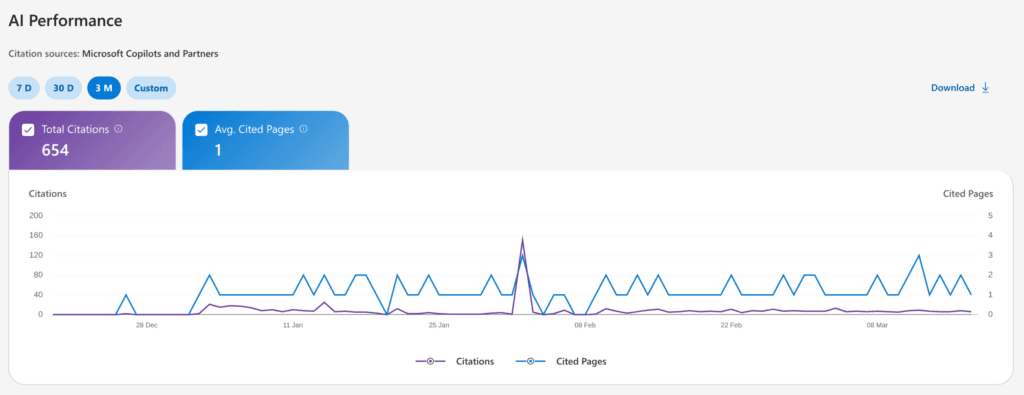This screenshot has width=1024, height=395.
Task: Click the 25 Jan axis label
Action: [439, 324]
